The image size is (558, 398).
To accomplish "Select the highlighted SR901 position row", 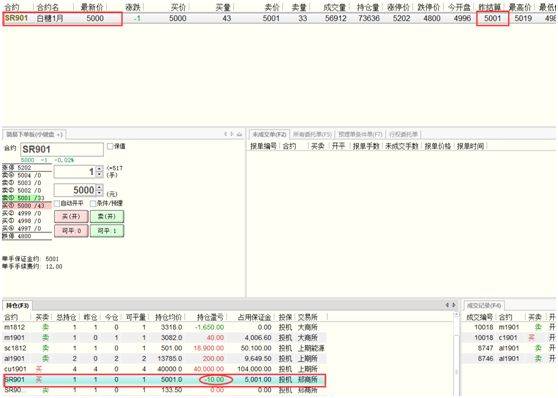I will (164, 380).
